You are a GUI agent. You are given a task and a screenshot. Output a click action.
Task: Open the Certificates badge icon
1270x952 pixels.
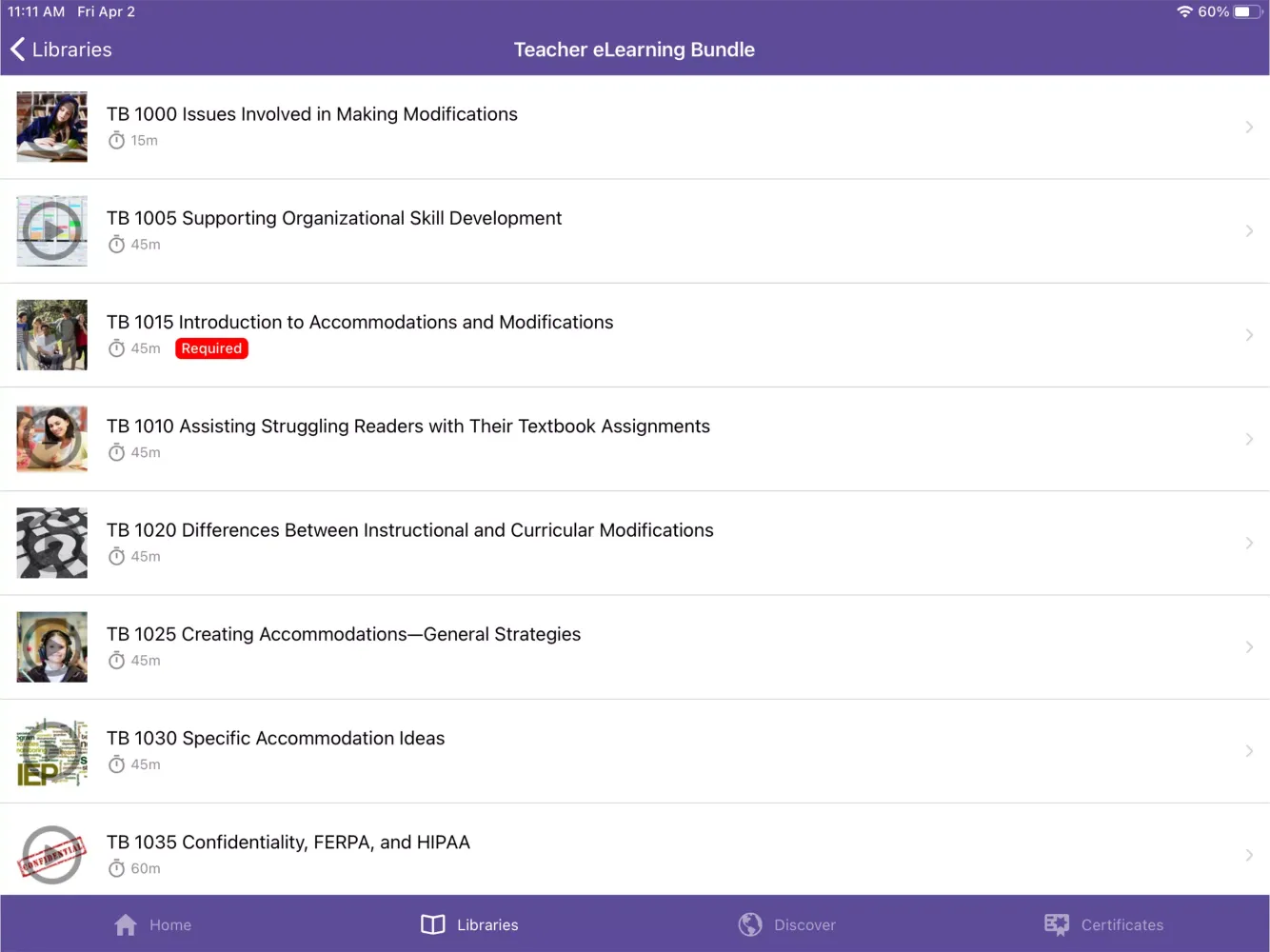[1057, 924]
